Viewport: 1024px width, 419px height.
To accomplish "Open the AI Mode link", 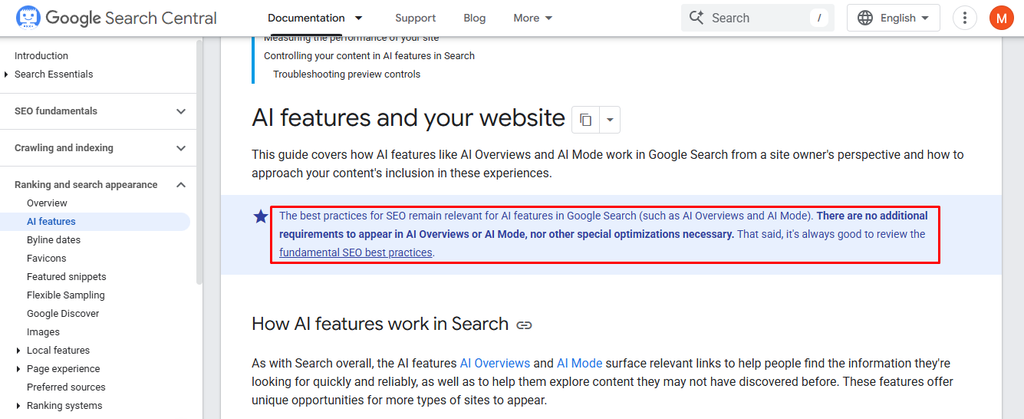I will (579, 363).
